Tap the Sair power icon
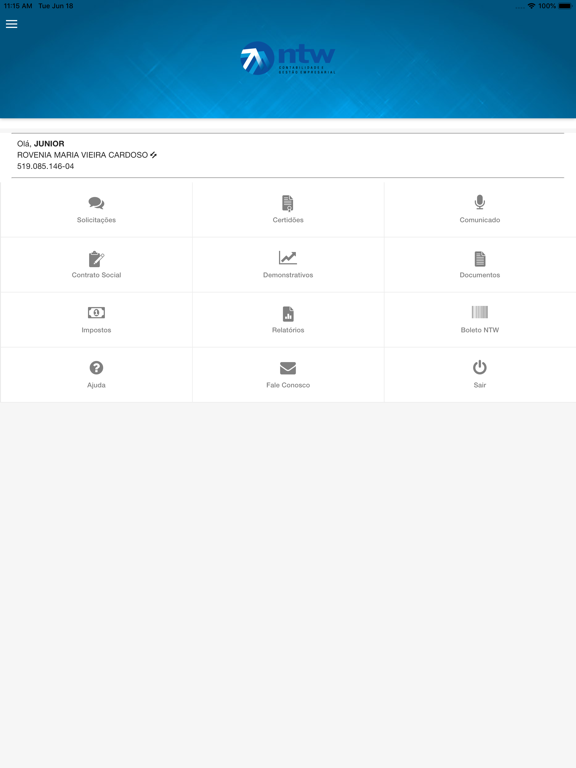Image resolution: width=576 pixels, height=768 pixels. [x=480, y=367]
